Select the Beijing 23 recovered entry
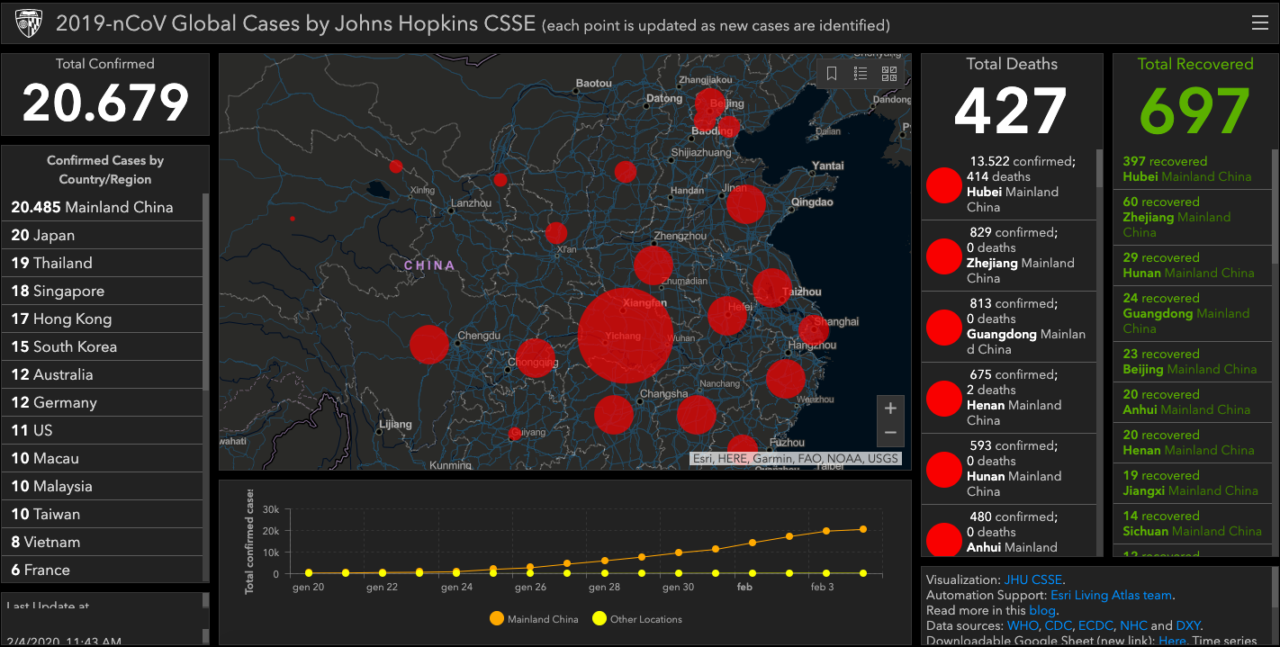This screenshot has width=1280, height=647. point(1192,362)
